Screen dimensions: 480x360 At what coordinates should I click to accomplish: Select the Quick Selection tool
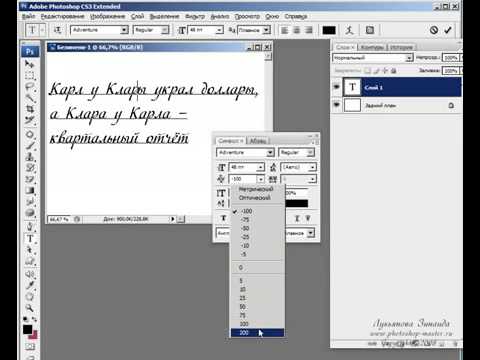tap(30, 98)
